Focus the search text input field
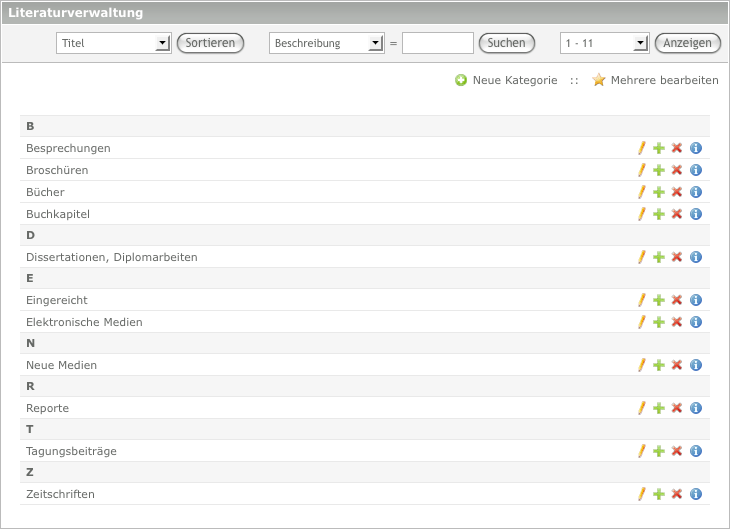This screenshot has height=529, width=730. [438, 43]
